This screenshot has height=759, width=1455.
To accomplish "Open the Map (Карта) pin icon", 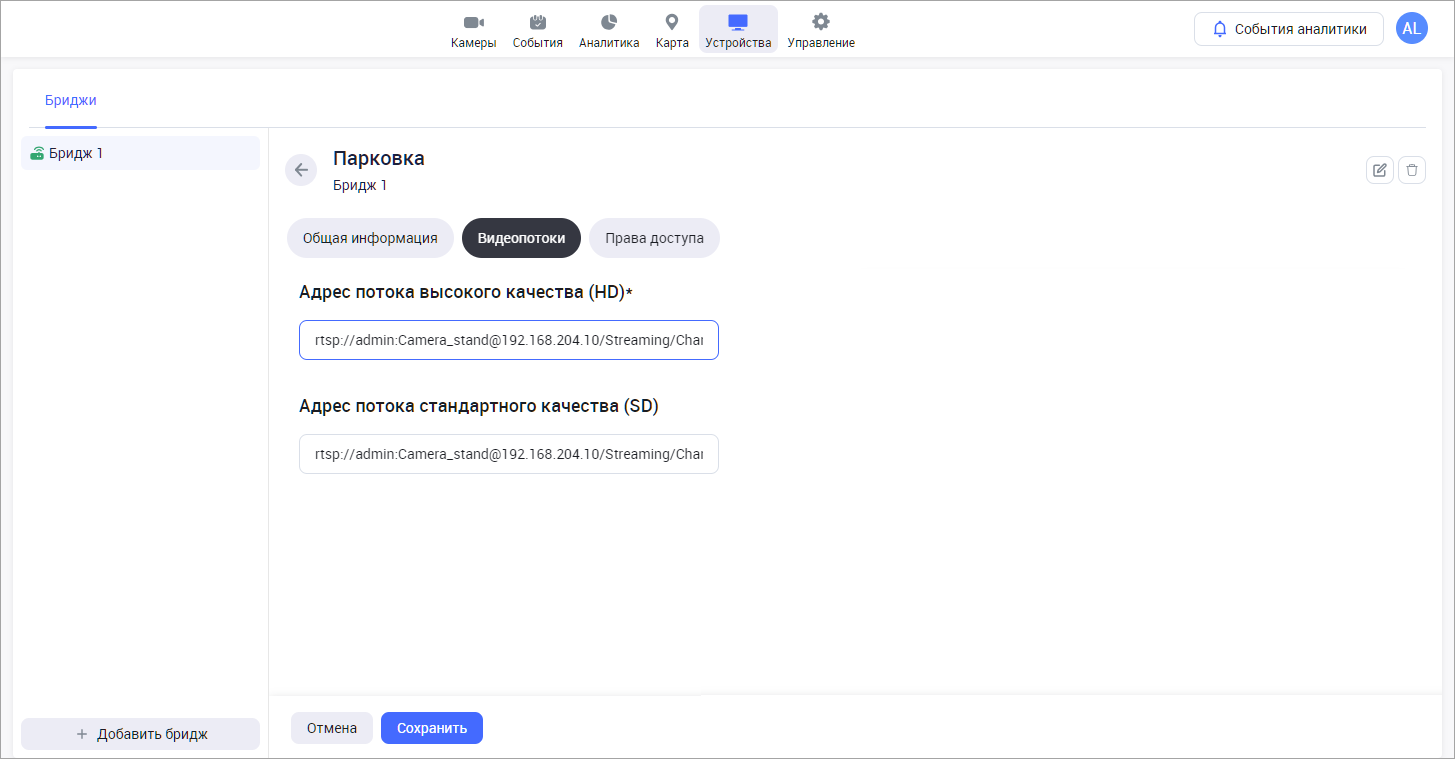I will coord(672,22).
